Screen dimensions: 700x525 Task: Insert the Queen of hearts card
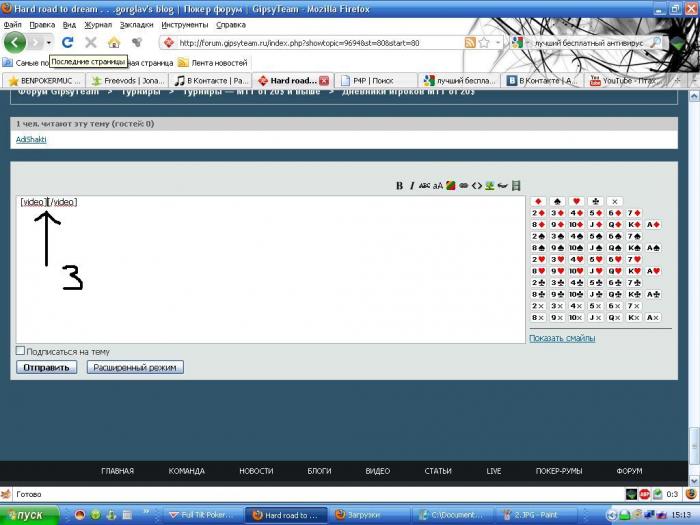point(615,271)
